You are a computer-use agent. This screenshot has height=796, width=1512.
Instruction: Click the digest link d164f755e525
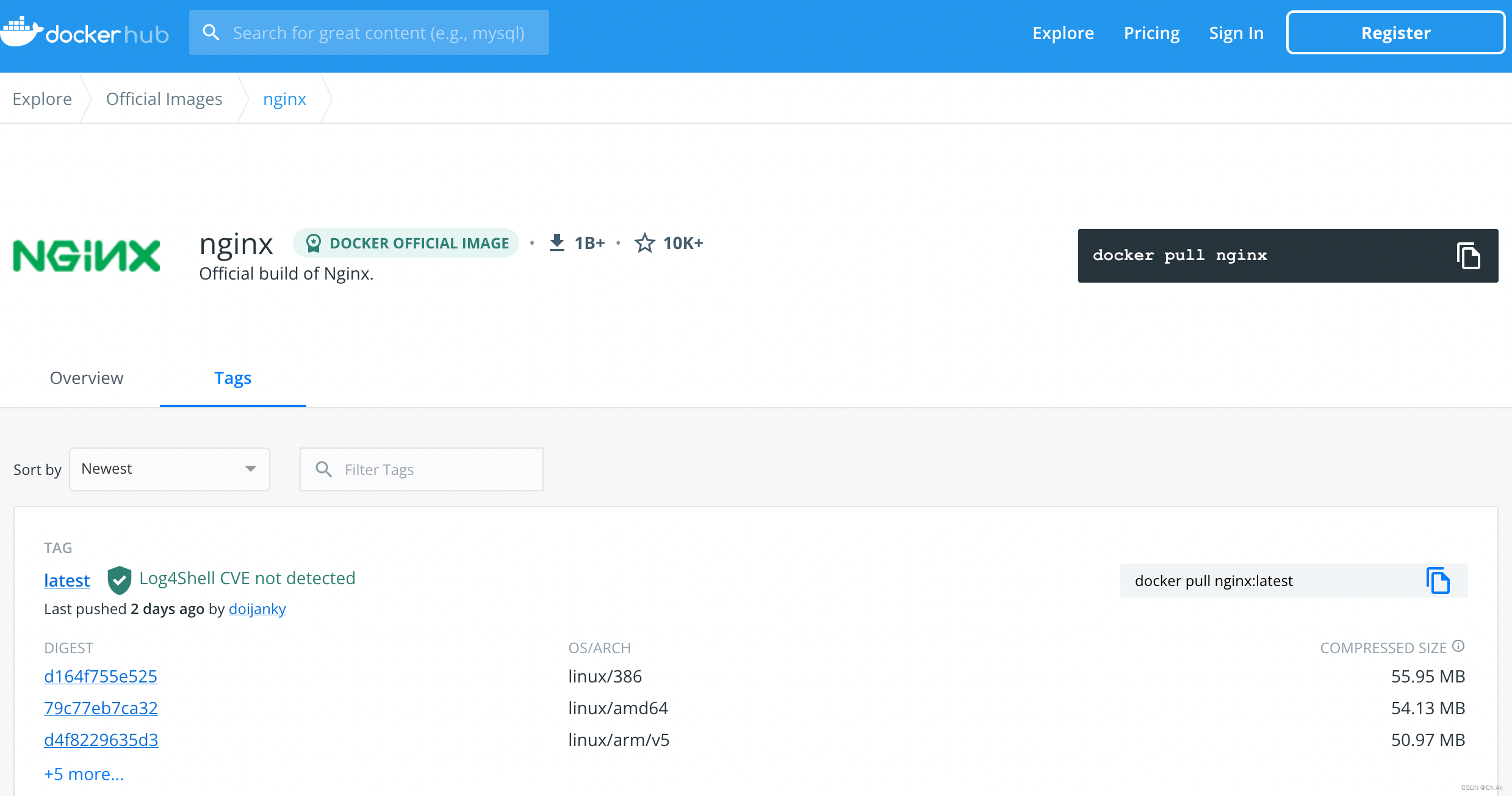(100, 676)
